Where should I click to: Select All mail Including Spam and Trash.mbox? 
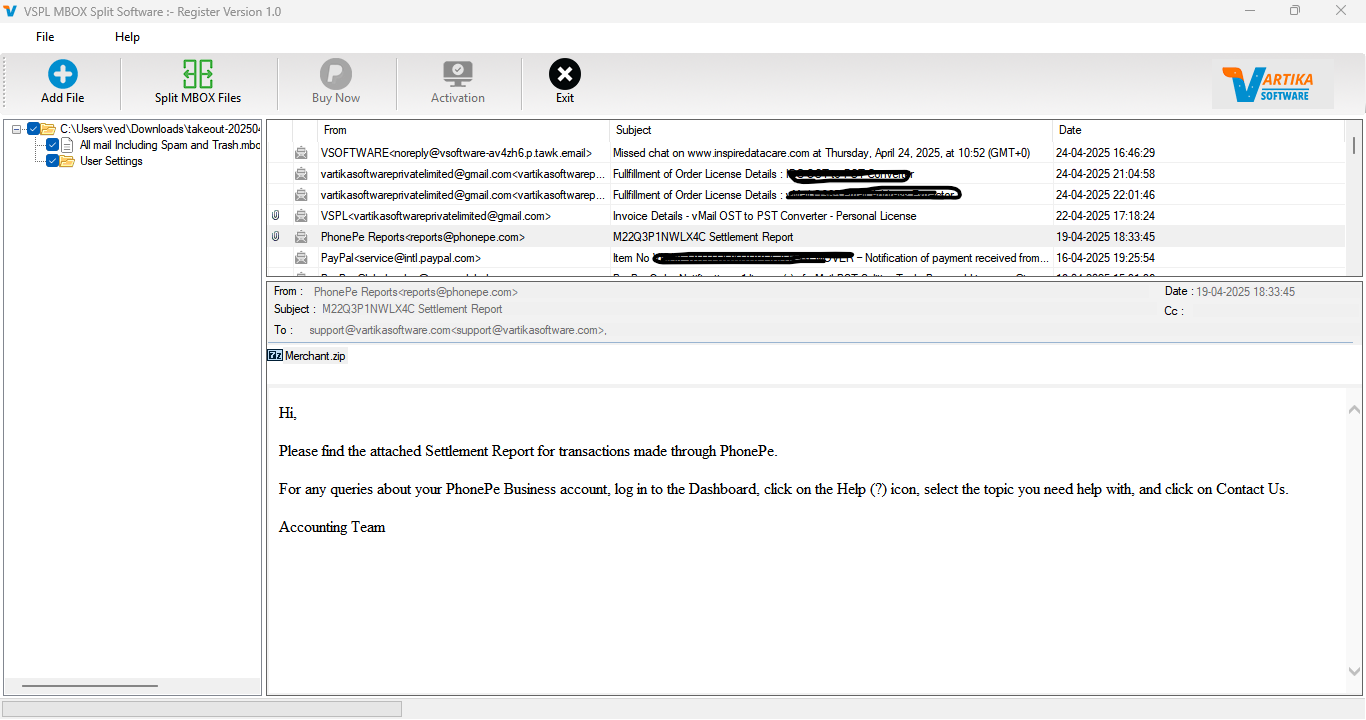pyautogui.click(x=170, y=145)
